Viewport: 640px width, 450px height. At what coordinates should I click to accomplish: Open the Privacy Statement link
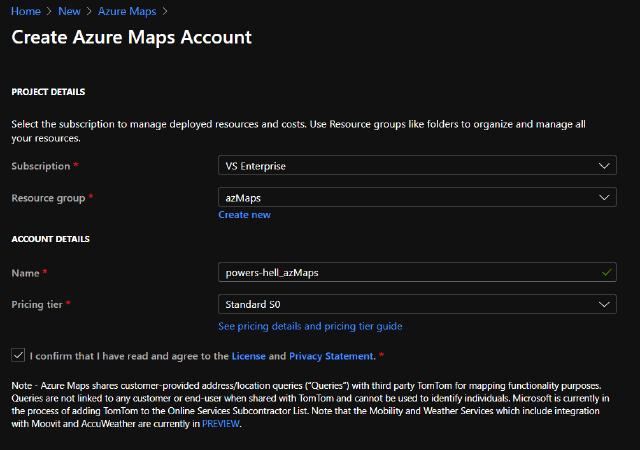331,356
